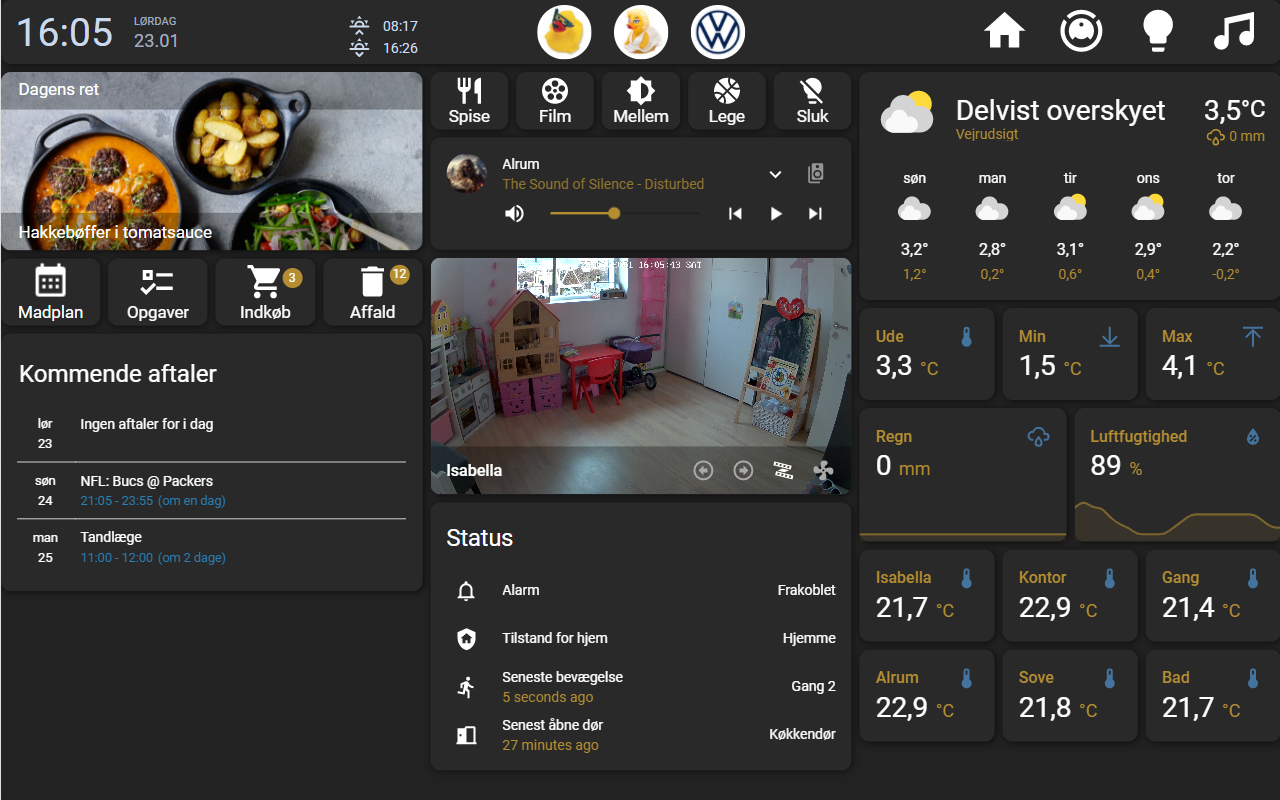Open the music view note icon
Viewport: 1280px width, 800px height.
tap(1234, 31)
